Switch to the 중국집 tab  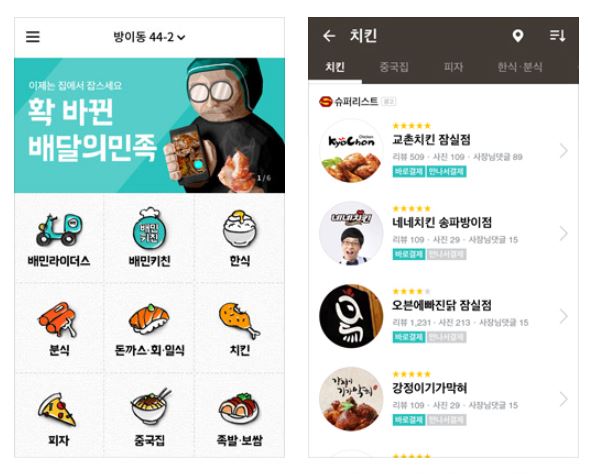point(394,67)
